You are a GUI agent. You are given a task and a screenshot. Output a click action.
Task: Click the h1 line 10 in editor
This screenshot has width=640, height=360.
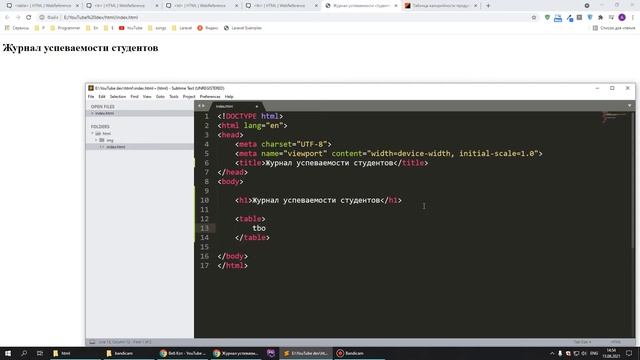(318, 200)
